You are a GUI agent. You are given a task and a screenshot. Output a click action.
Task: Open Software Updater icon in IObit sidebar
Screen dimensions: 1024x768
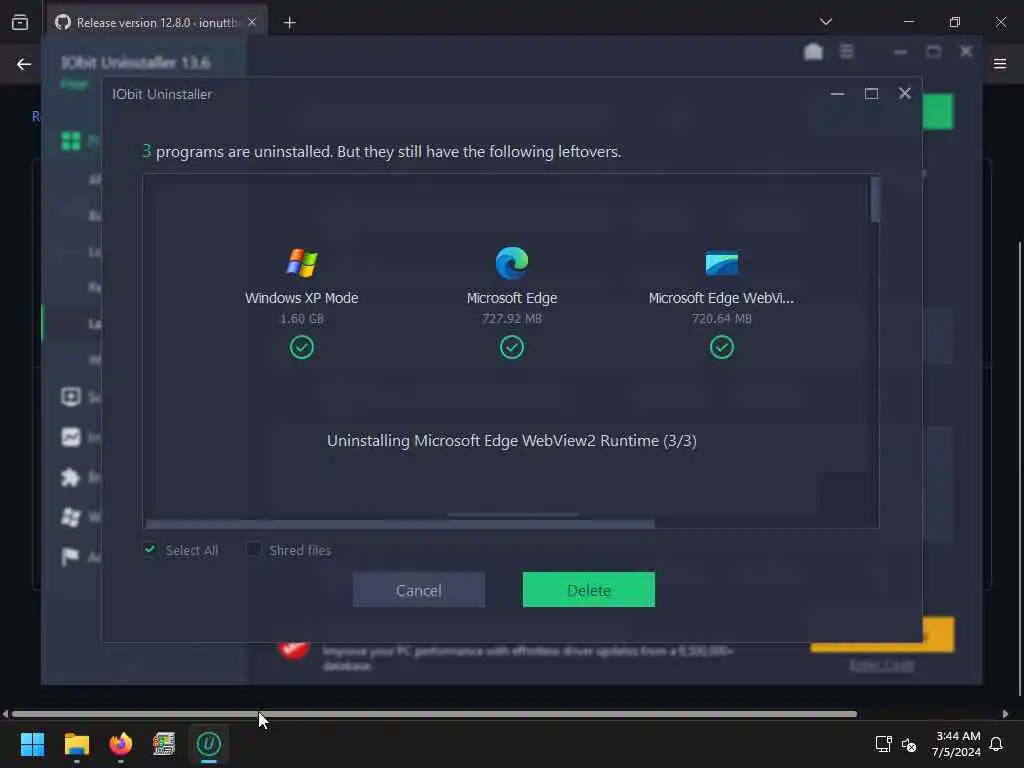tap(71, 396)
